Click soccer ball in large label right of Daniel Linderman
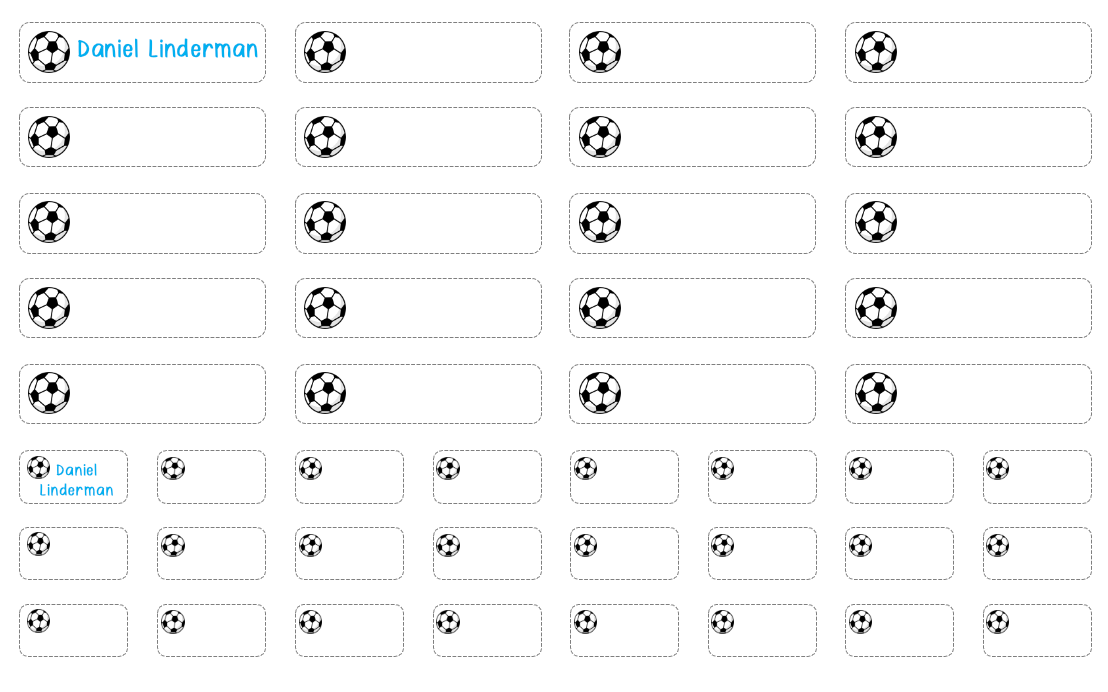Image resolution: width=1108 pixels, height=692 pixels. [325, 52]
